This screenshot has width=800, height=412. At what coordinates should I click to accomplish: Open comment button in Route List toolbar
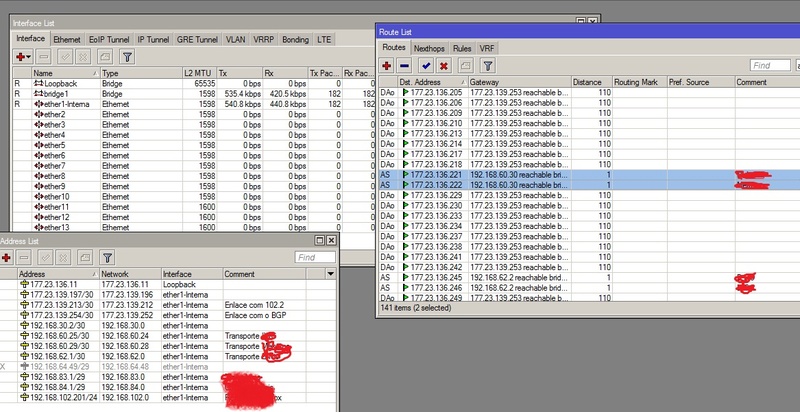(466, 65)
